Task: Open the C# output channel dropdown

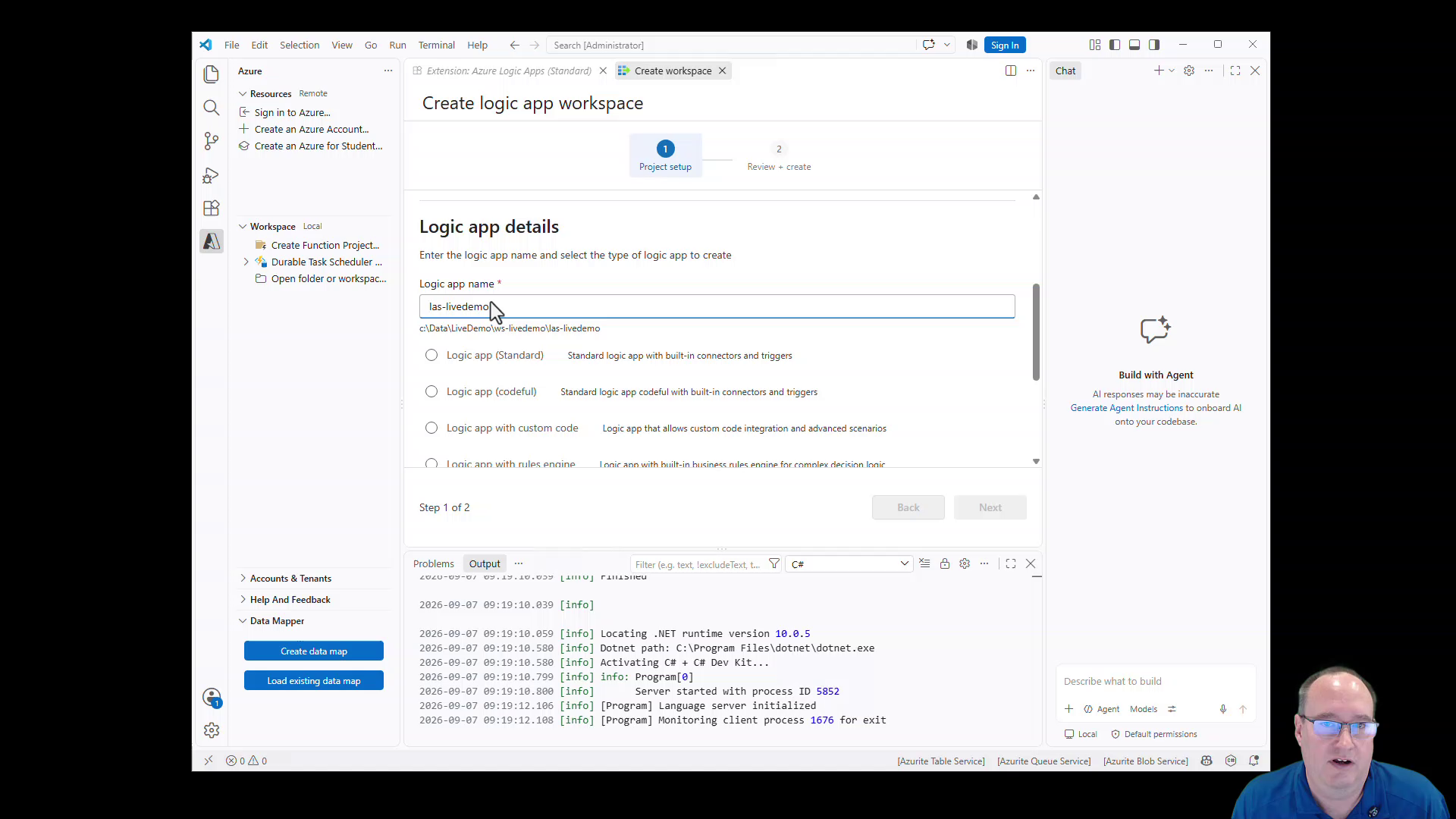Action: pos(849,563)
